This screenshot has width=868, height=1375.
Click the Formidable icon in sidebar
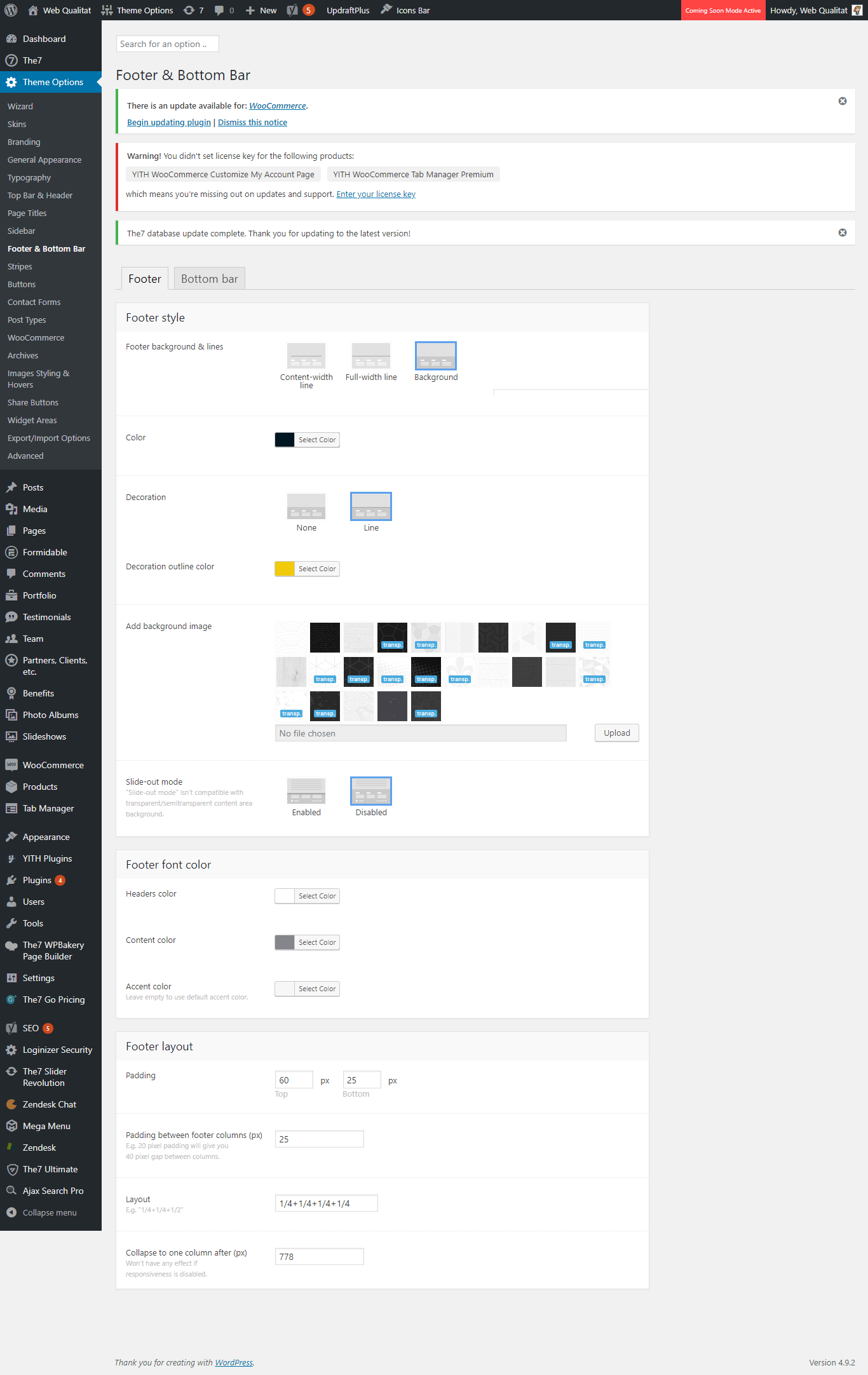pyautogui.click(x=11, y=552)
